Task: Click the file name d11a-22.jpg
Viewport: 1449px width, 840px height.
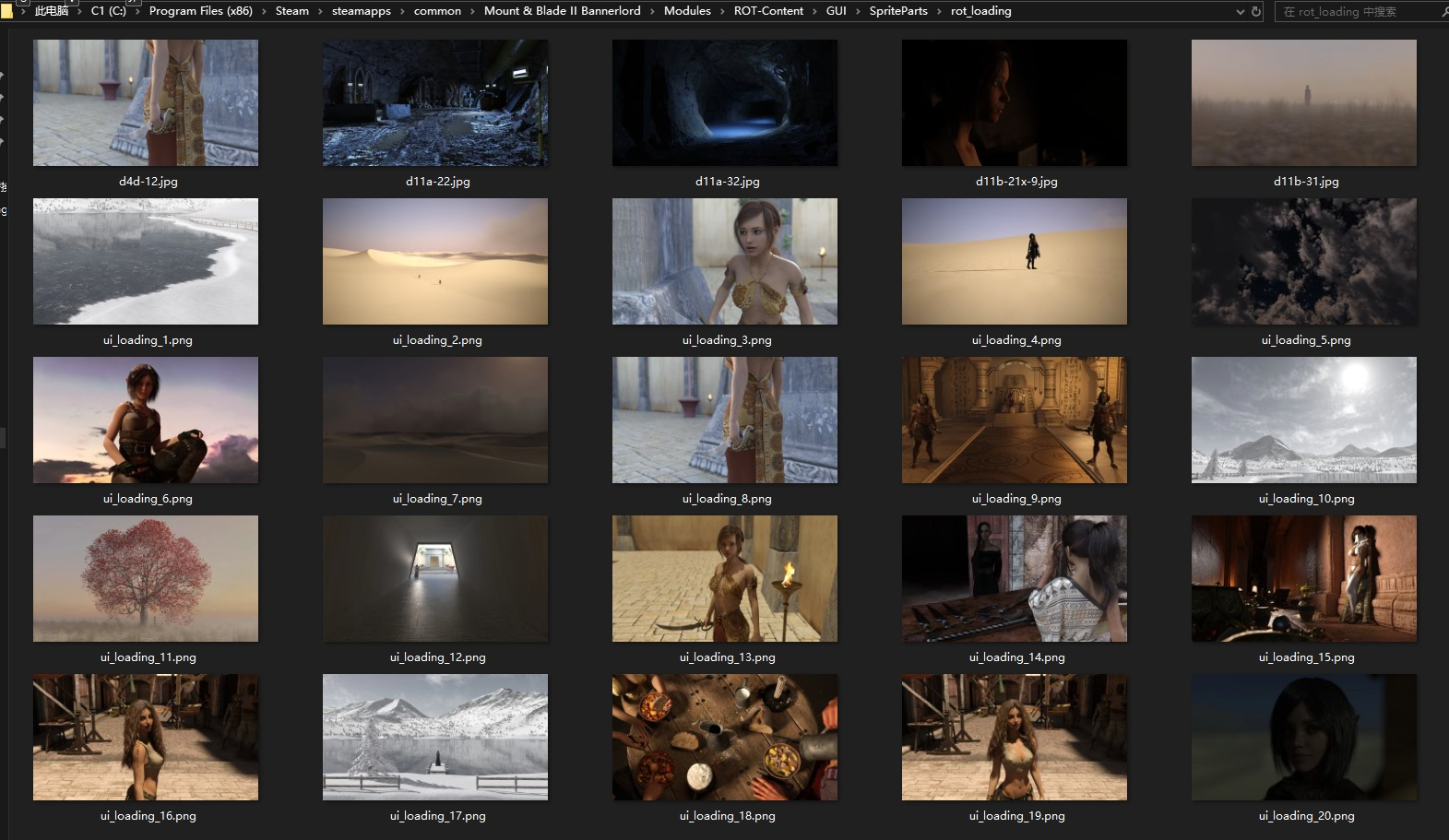Action: 437,182
